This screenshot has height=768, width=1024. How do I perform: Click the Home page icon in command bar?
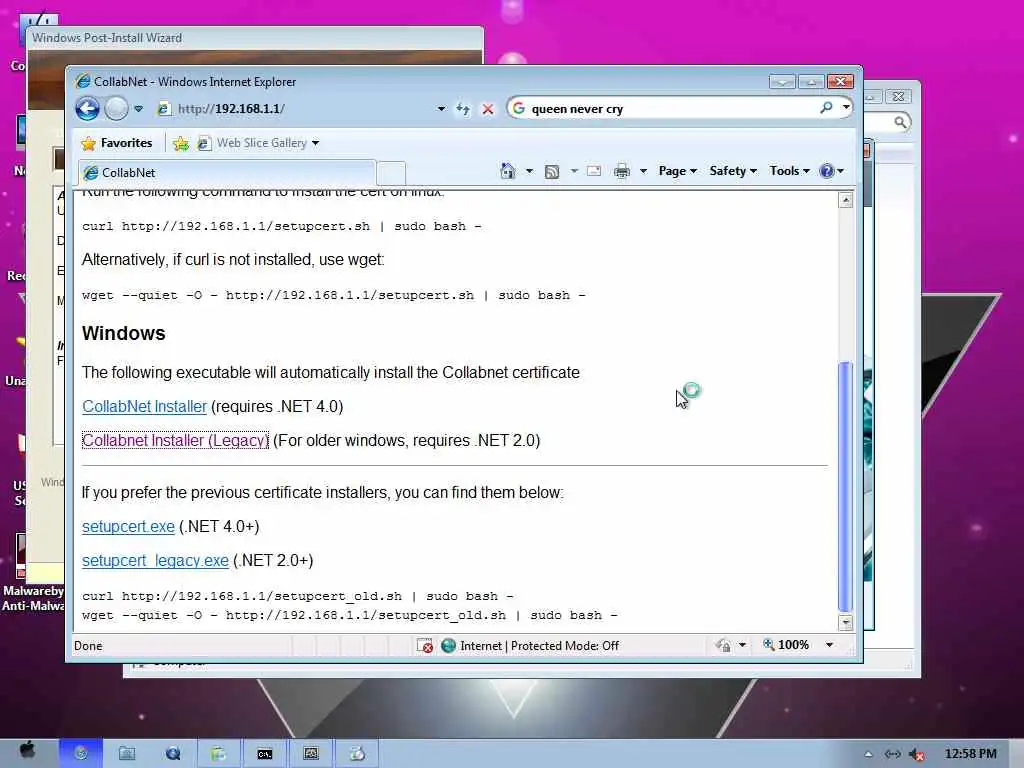click(507, 171)
